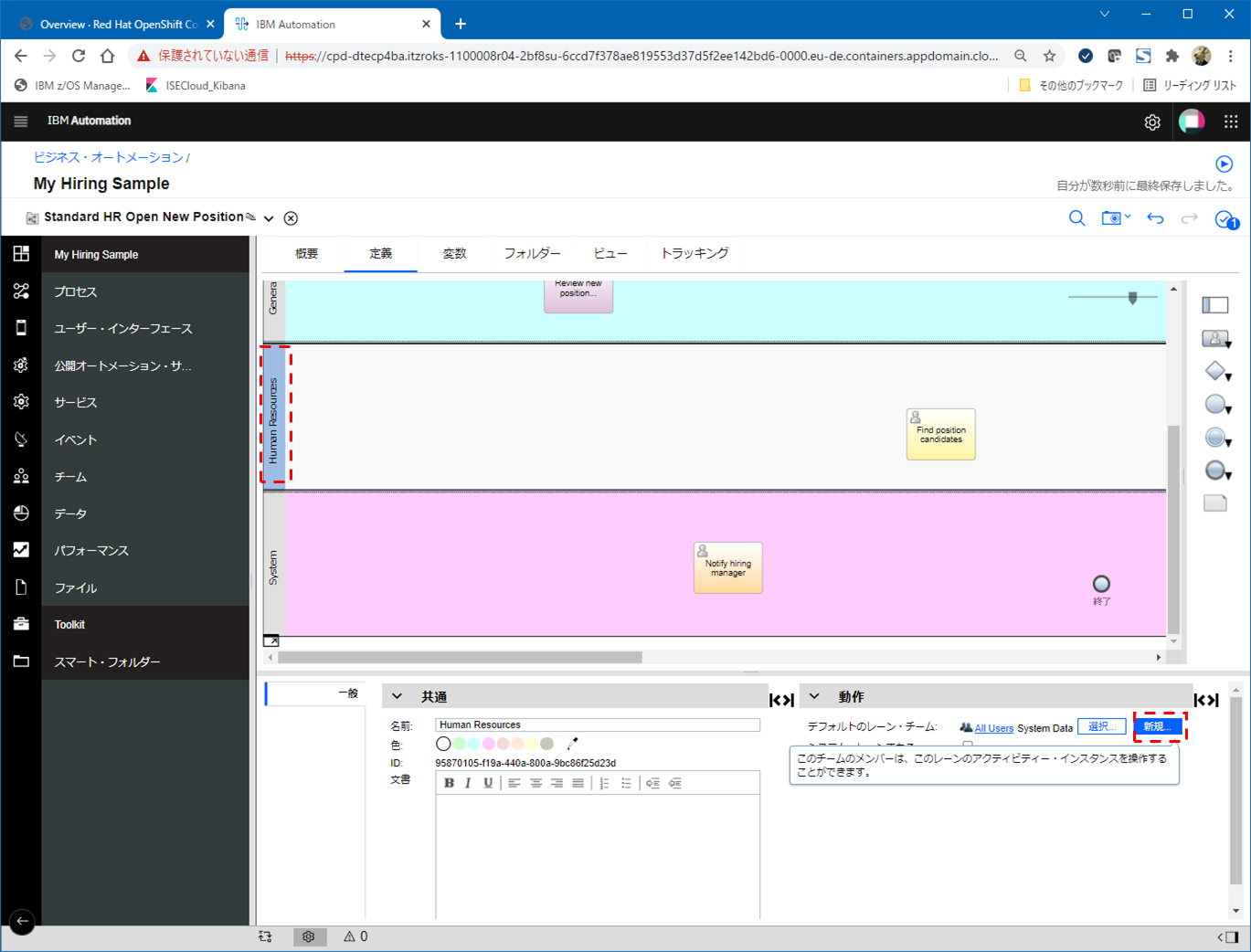Insert a numbered list in documentation editor
Viewport: 1251px width, 952px height.
coord(605,783)
